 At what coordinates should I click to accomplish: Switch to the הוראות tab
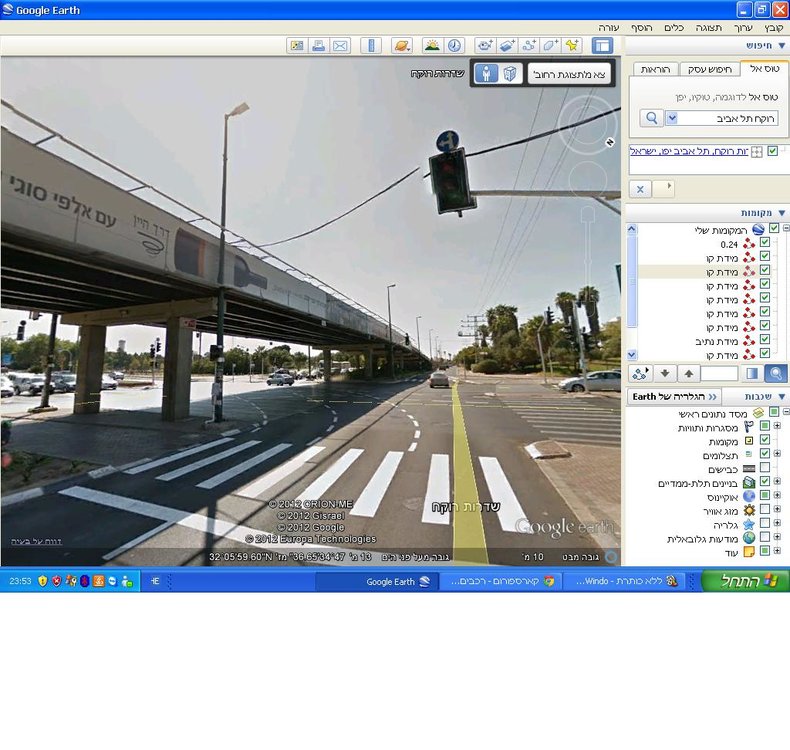pos(655,69)
